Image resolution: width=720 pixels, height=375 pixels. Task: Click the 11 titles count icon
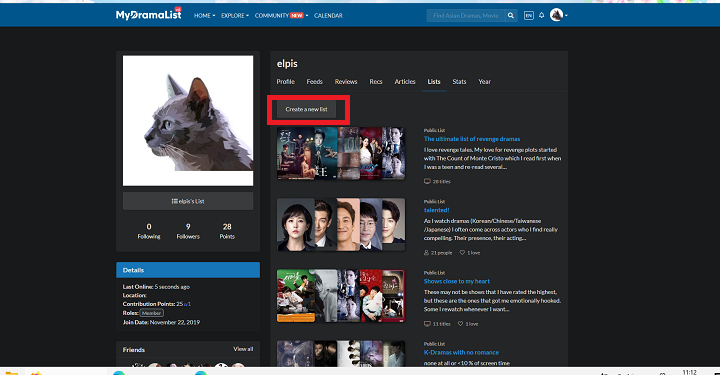(427, 324)
